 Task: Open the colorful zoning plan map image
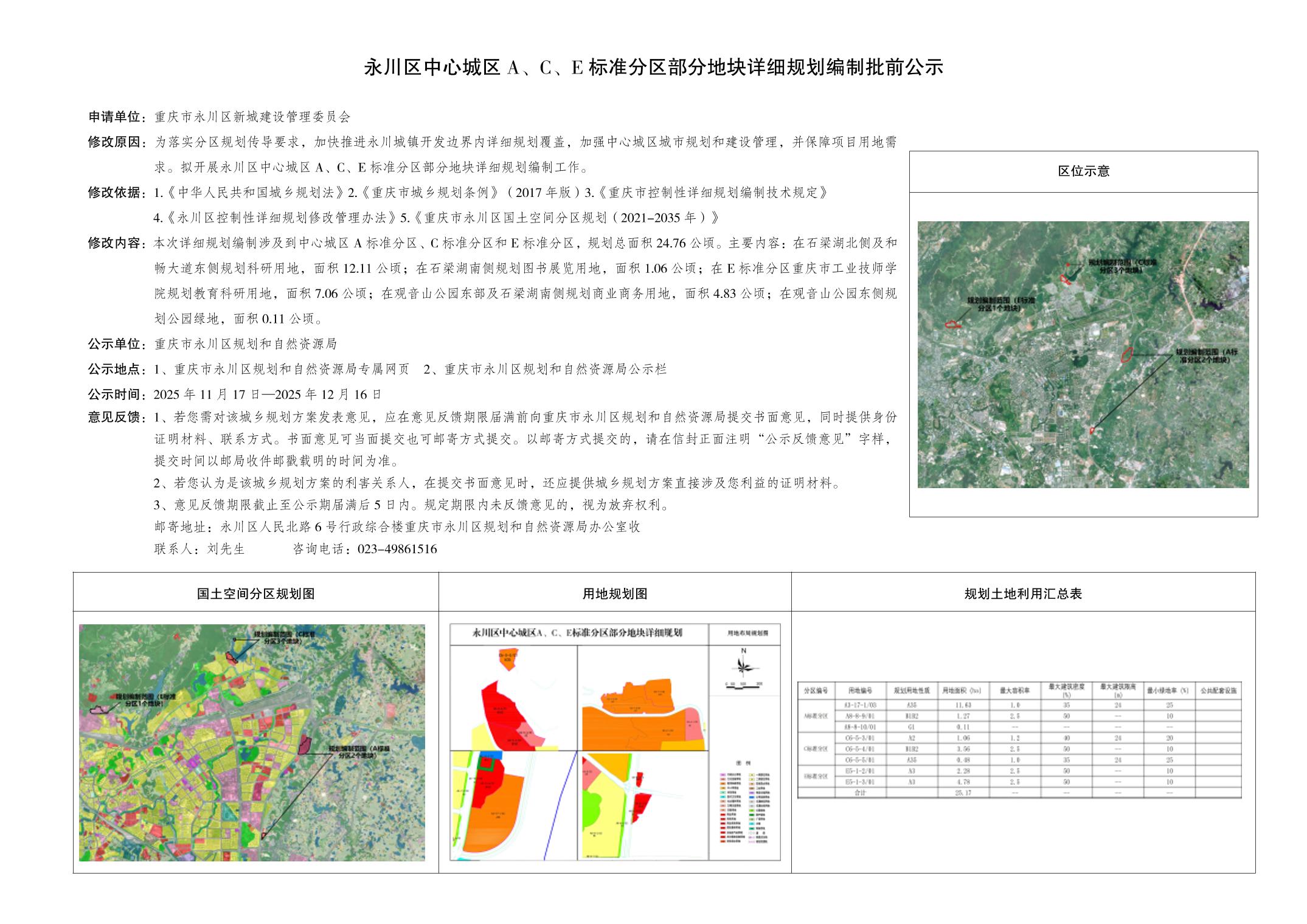point(252,742)
